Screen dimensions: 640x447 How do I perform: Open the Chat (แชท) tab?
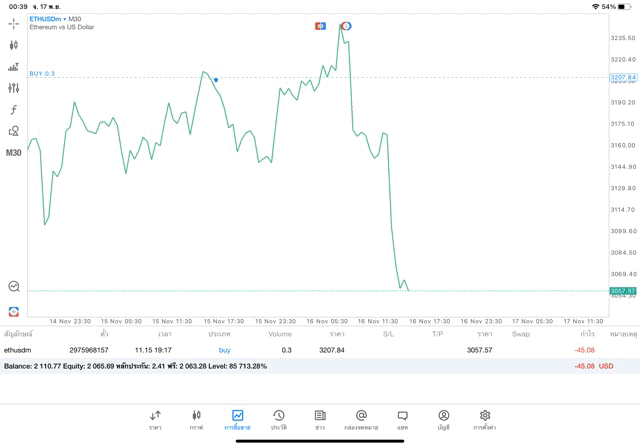[x=402, y=419]
